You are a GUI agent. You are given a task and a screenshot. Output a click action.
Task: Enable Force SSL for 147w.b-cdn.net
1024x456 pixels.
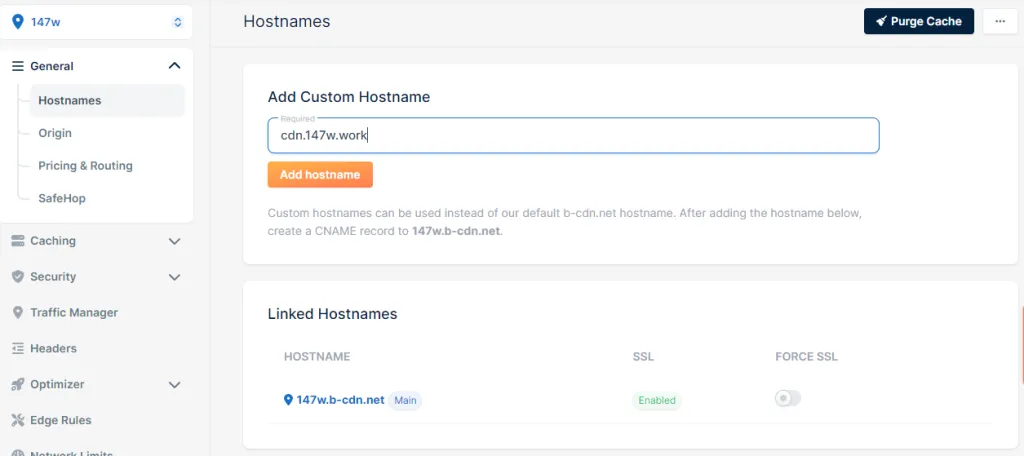[787, 399]
